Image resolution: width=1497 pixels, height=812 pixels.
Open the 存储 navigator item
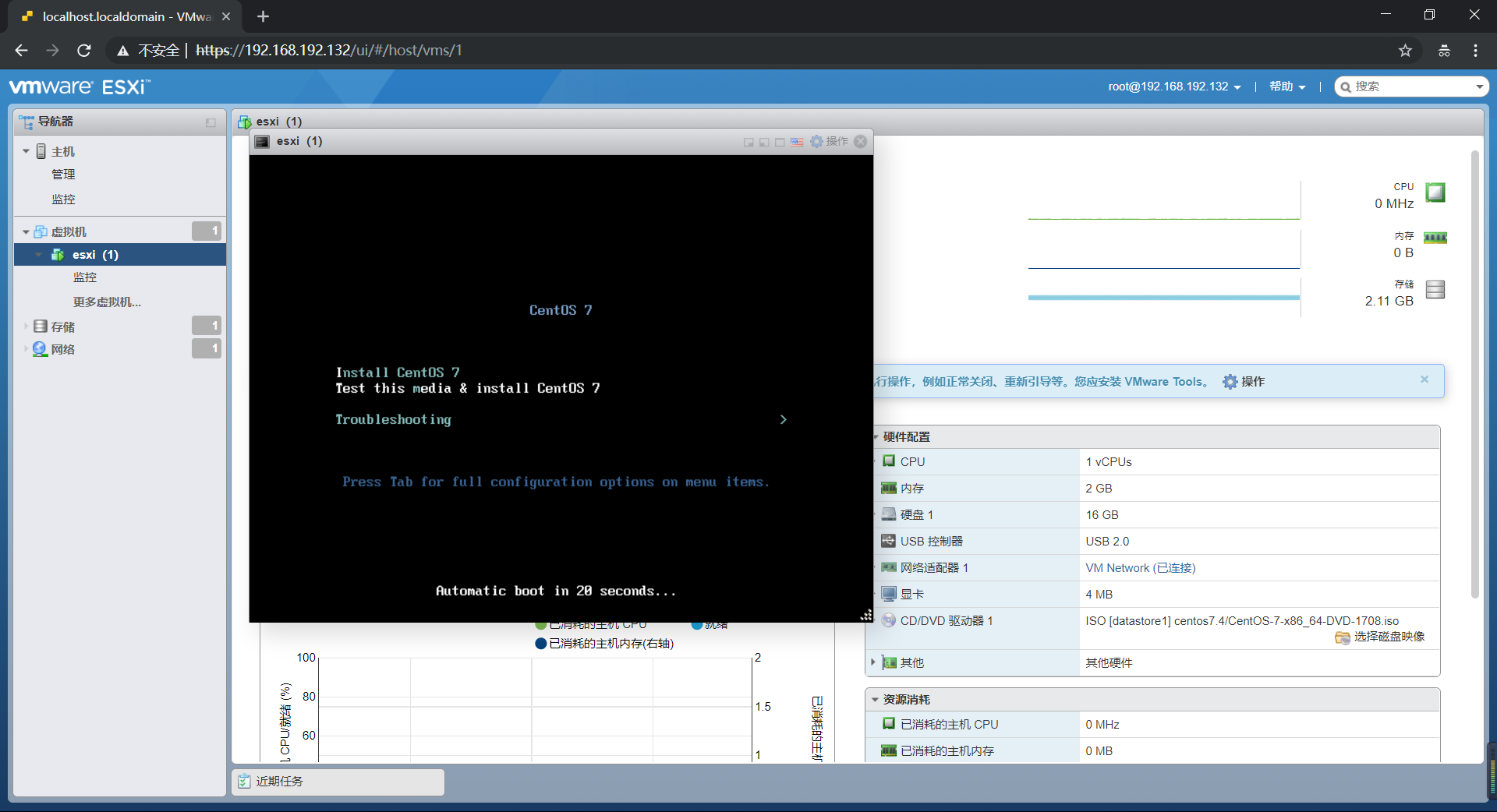63,327
